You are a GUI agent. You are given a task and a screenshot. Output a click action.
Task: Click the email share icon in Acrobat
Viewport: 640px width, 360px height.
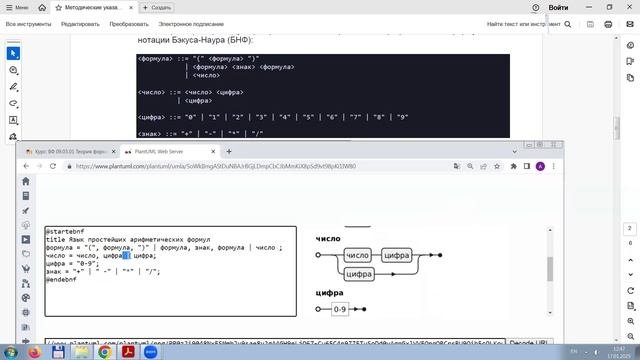click(630, 24)
